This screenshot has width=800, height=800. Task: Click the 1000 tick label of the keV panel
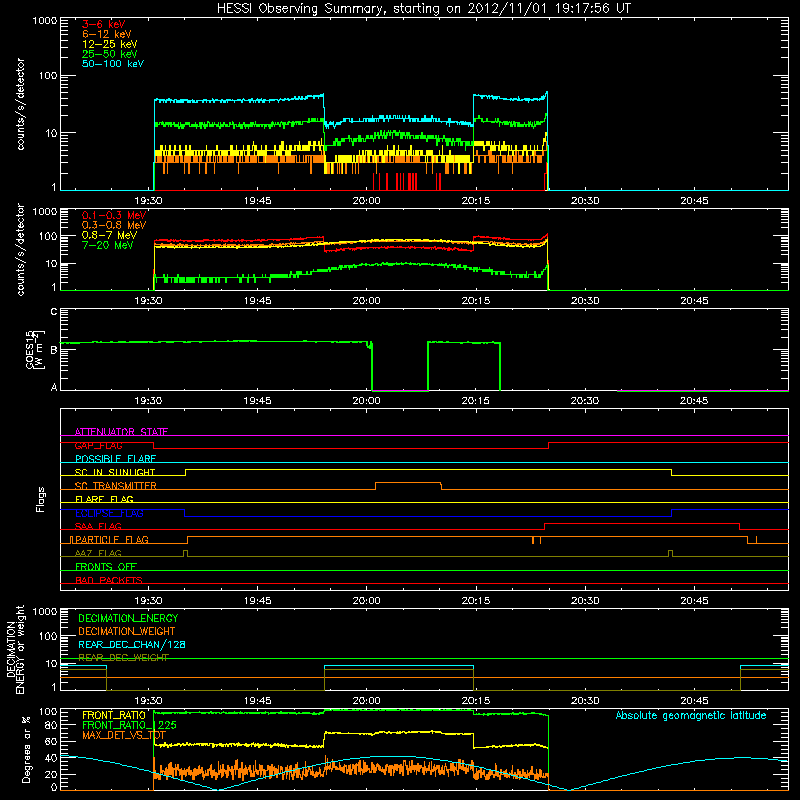45,21
